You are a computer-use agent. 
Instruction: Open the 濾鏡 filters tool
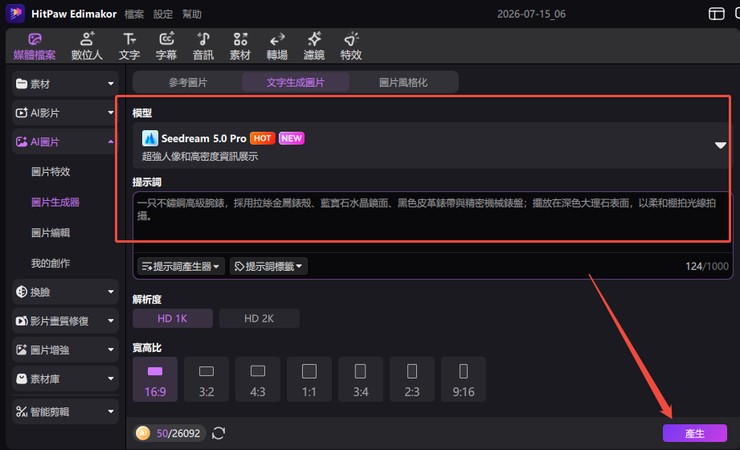pos(314,46)
